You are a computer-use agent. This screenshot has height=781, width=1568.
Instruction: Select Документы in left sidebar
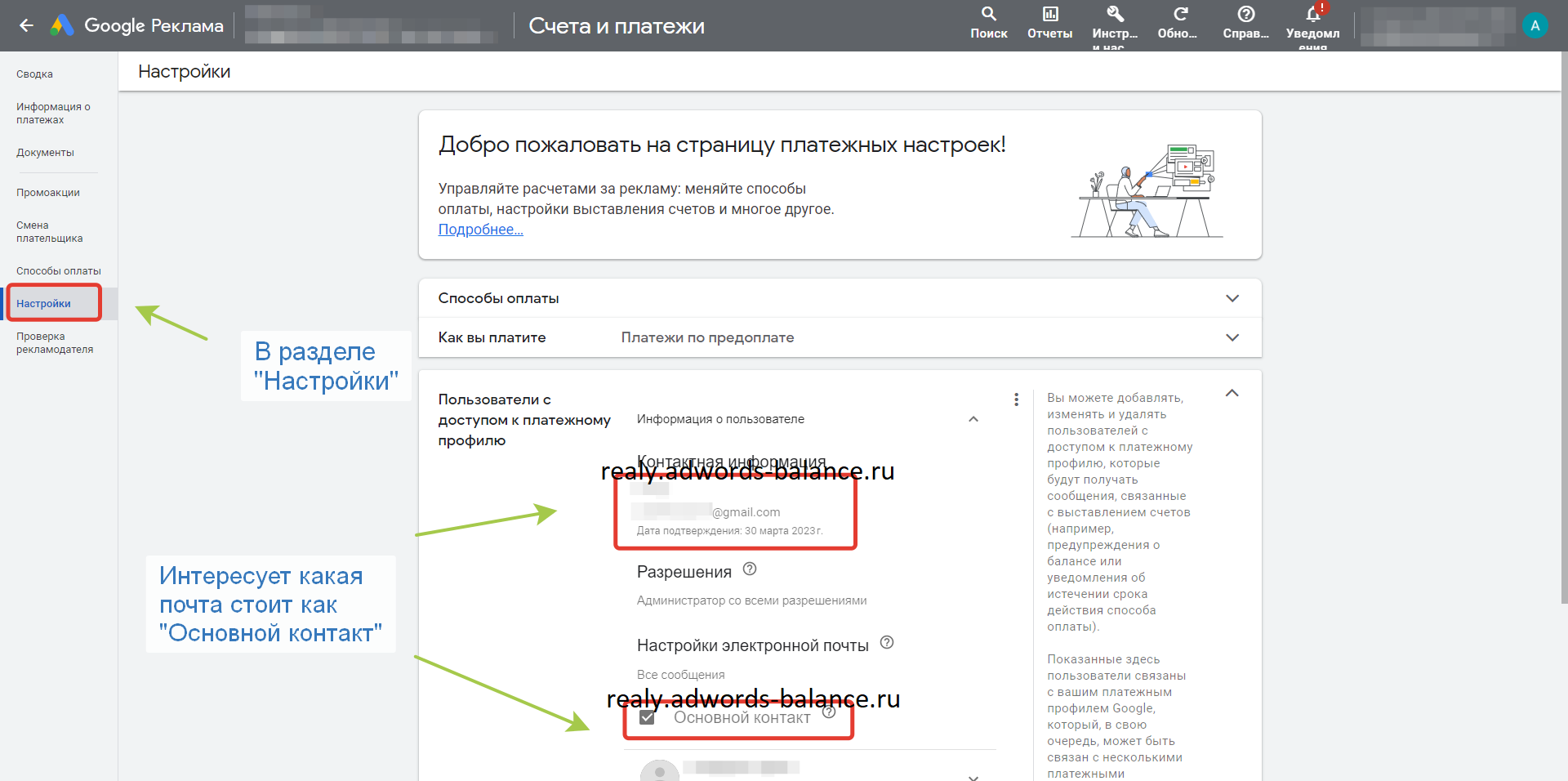[45, 153]
